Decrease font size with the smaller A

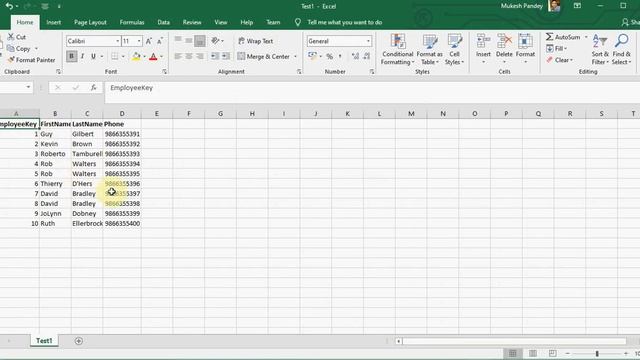(160, 41)
